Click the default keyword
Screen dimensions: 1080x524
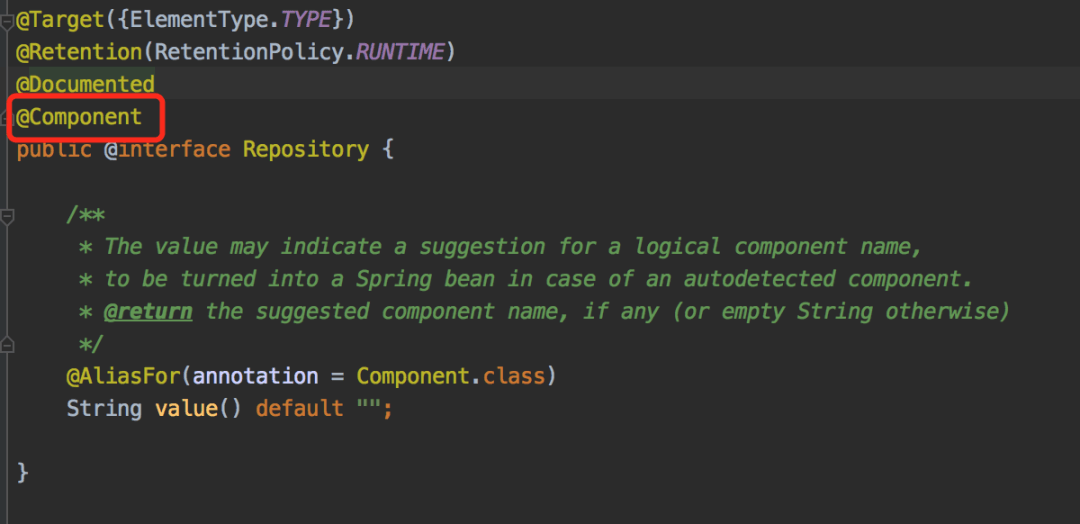coord(299,409)
